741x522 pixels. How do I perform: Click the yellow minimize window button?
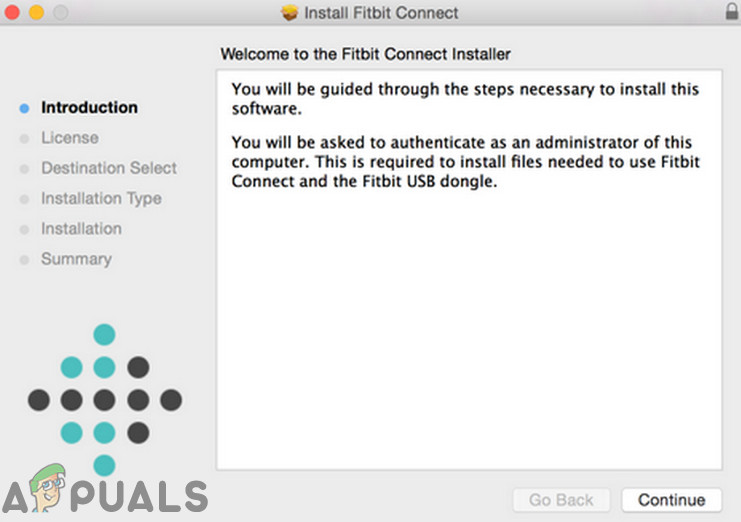(x=36, y=13)
